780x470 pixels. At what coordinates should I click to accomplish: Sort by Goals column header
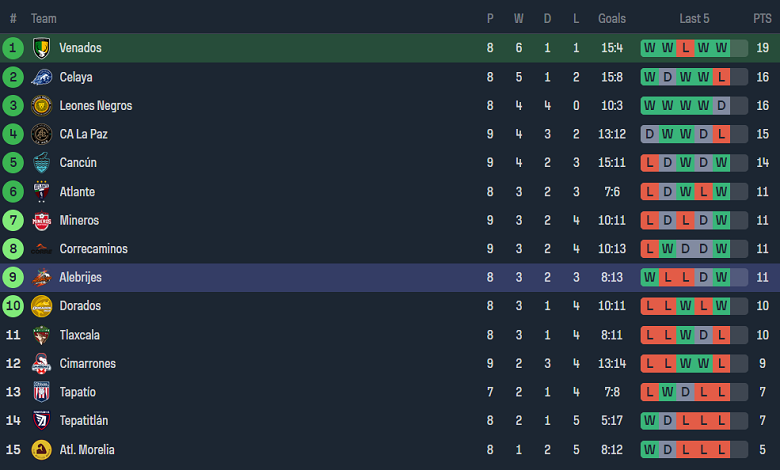[x=612, y=19]
